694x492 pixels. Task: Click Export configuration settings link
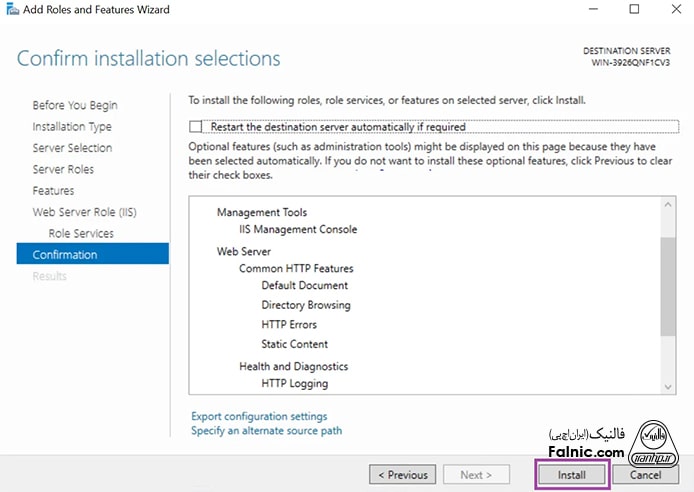pyautogui.click(x=258, y=416)
